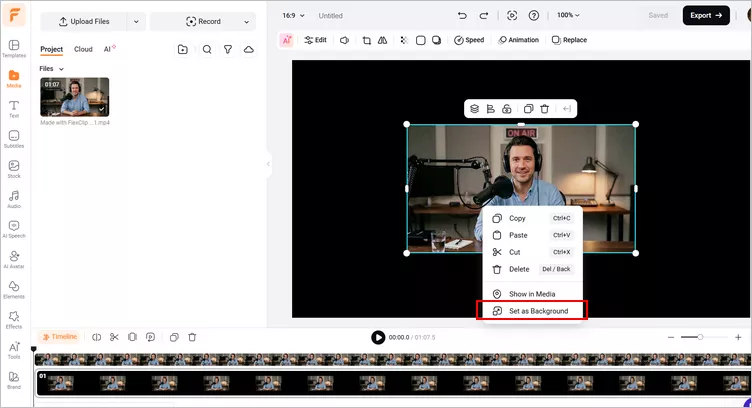Click the search icon in media panel

(207, 49)
